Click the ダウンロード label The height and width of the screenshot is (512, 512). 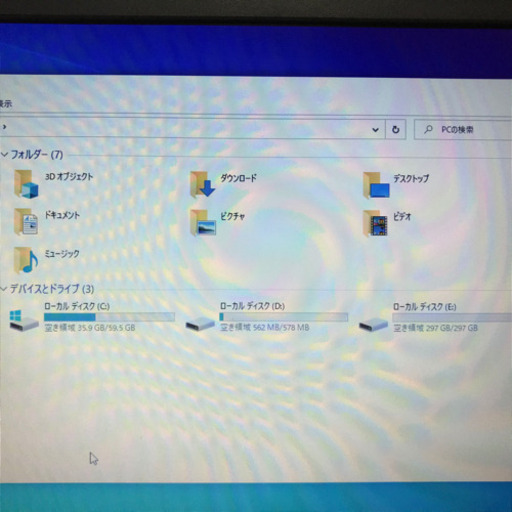238,178
